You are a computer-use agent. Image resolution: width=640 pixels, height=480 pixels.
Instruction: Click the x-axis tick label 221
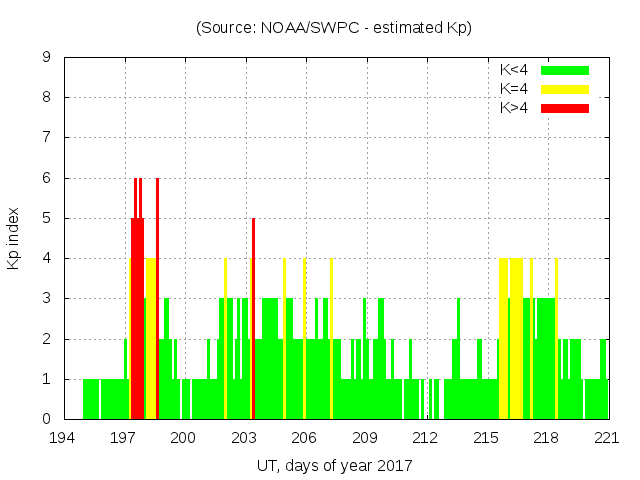click(607, 438)
